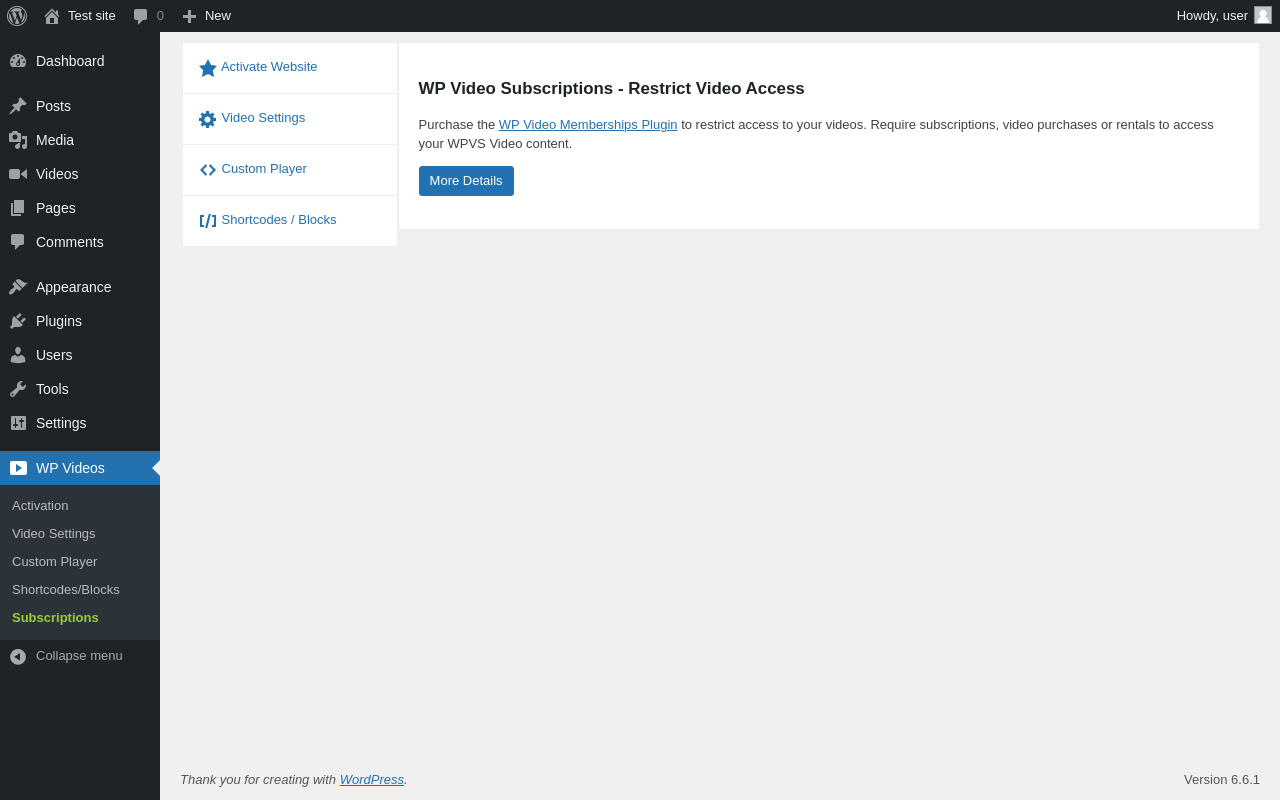The height and width of the screenshot is (800, 1280).
Task: Click the Users person icon
Action: [x=18, y=355]
